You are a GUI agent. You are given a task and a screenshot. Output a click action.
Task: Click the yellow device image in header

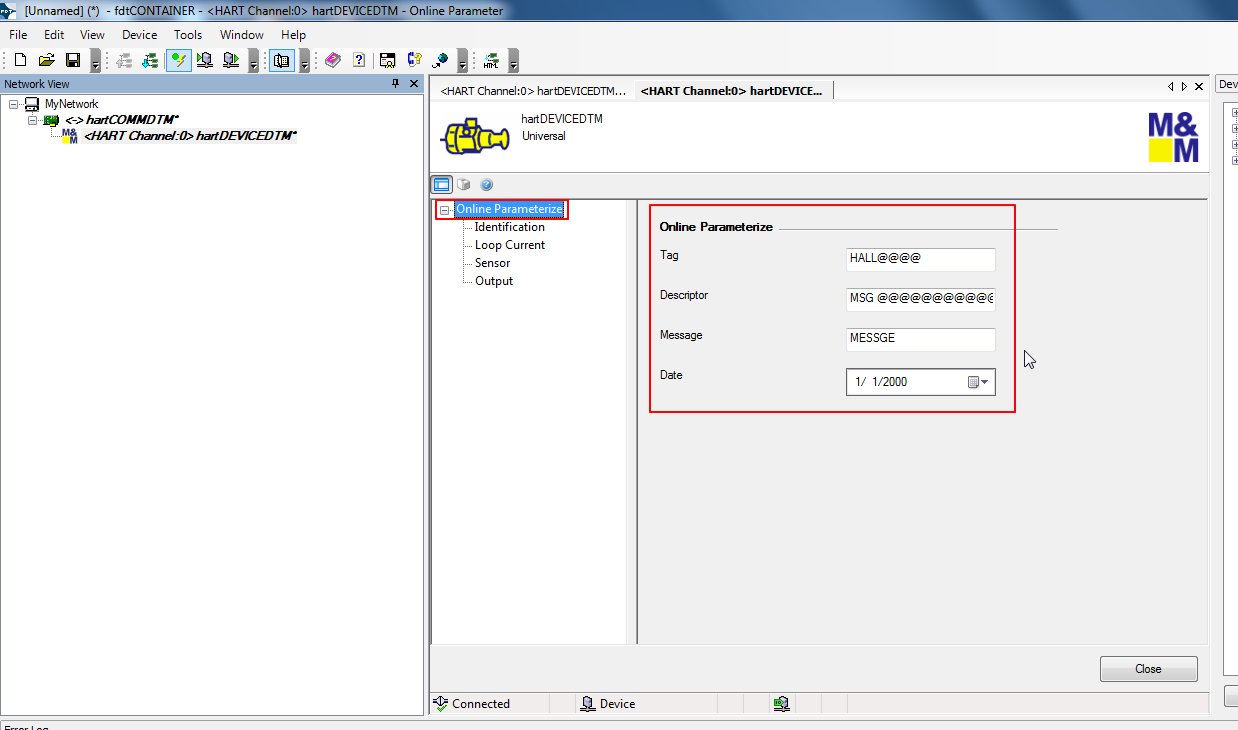[475, 135]
